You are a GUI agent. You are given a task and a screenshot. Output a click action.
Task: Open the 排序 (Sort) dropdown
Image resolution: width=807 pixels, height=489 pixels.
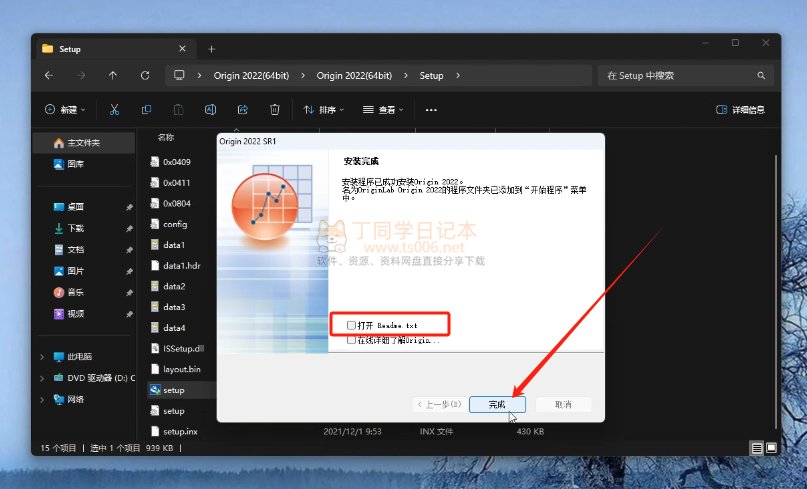coord(324,110)
